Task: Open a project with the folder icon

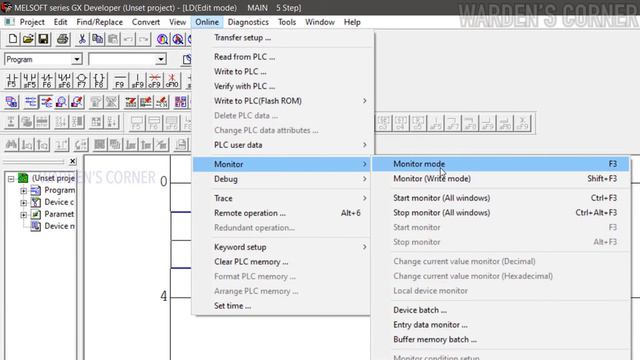Action: point(28,39)
